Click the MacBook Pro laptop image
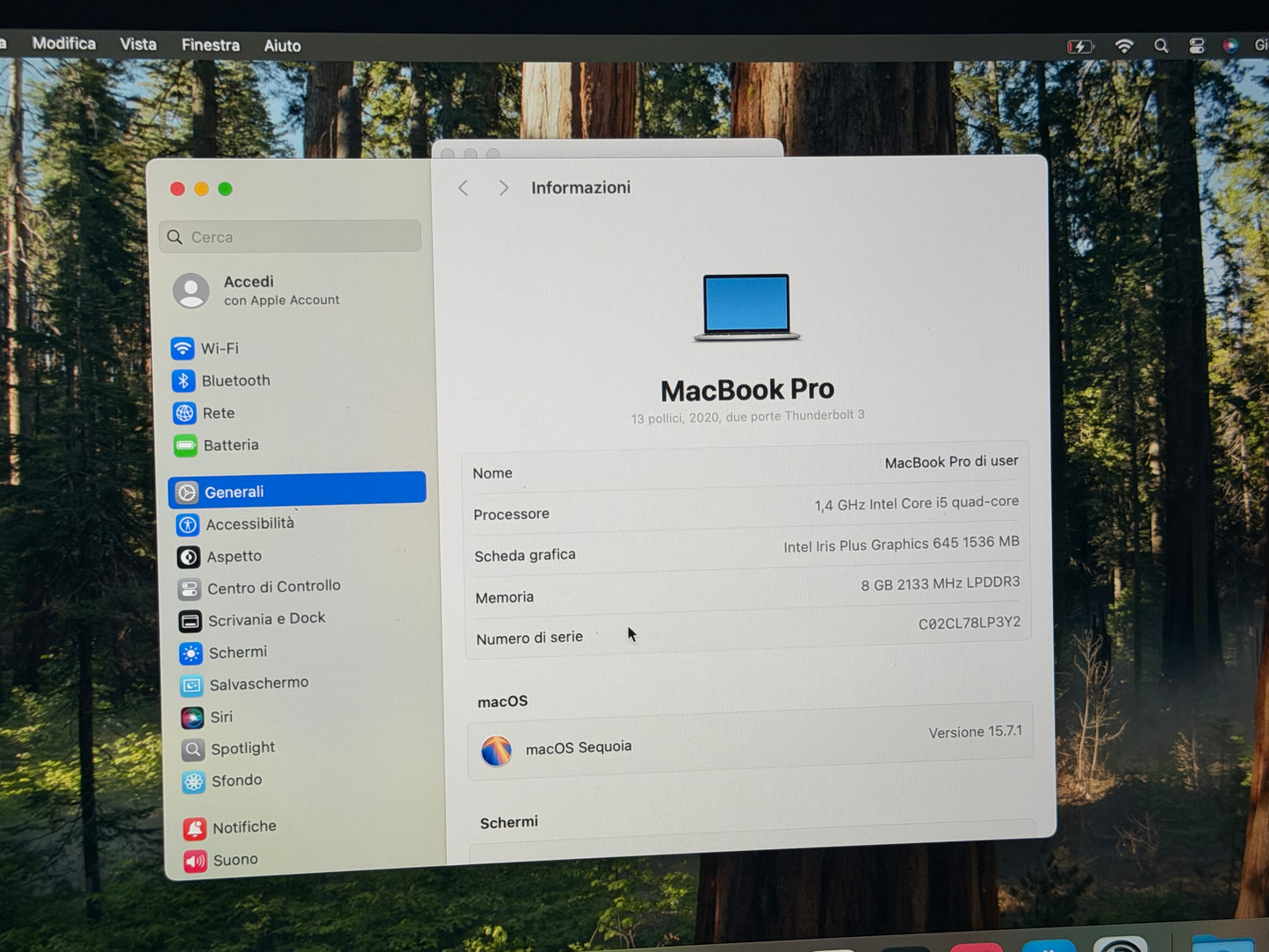The height and width of the screenshot is (952, 1269). (x=746, y=307)
